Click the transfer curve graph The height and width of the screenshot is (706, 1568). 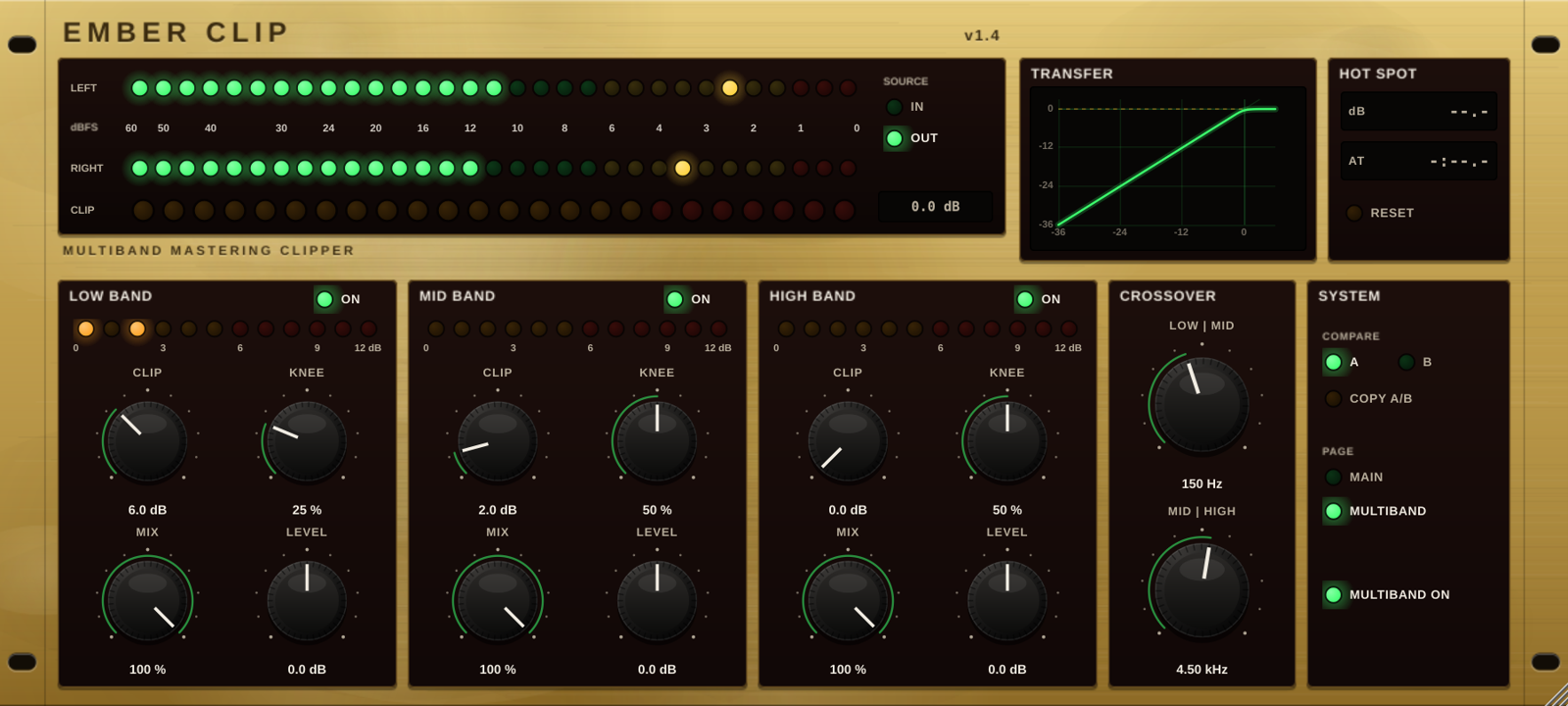(1167, 168)
